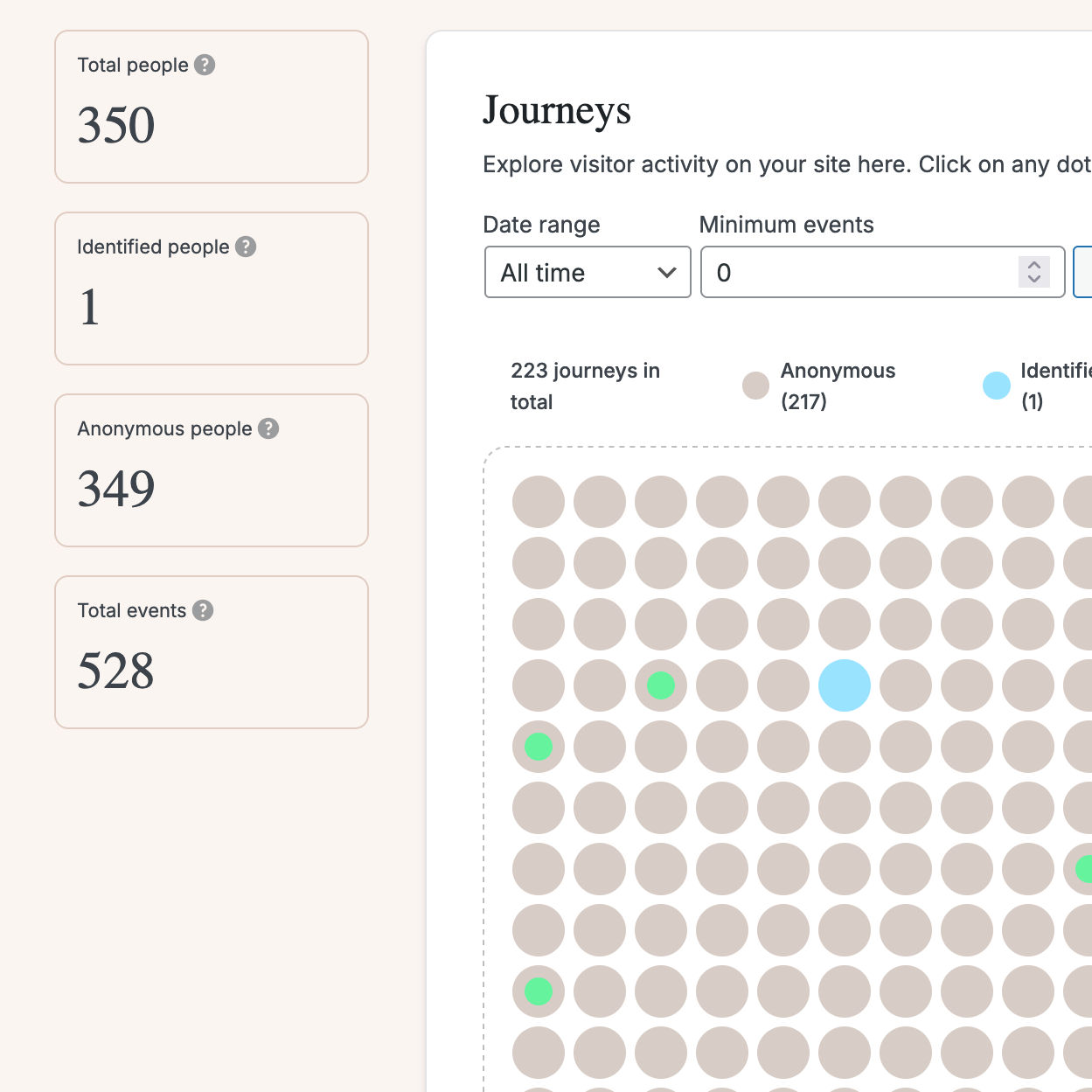Viewport: 1092px width, 1092px height.
Task: Select the Identified legend dot
Action: pyautogui.click(x=996, y=386)
